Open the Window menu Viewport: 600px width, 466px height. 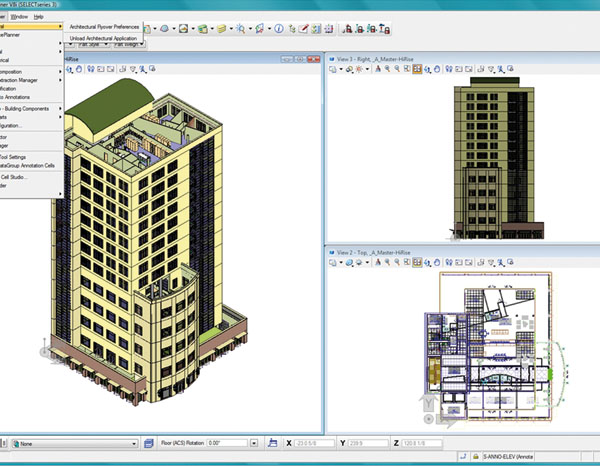pyautogui.click(x=20, y=17)
